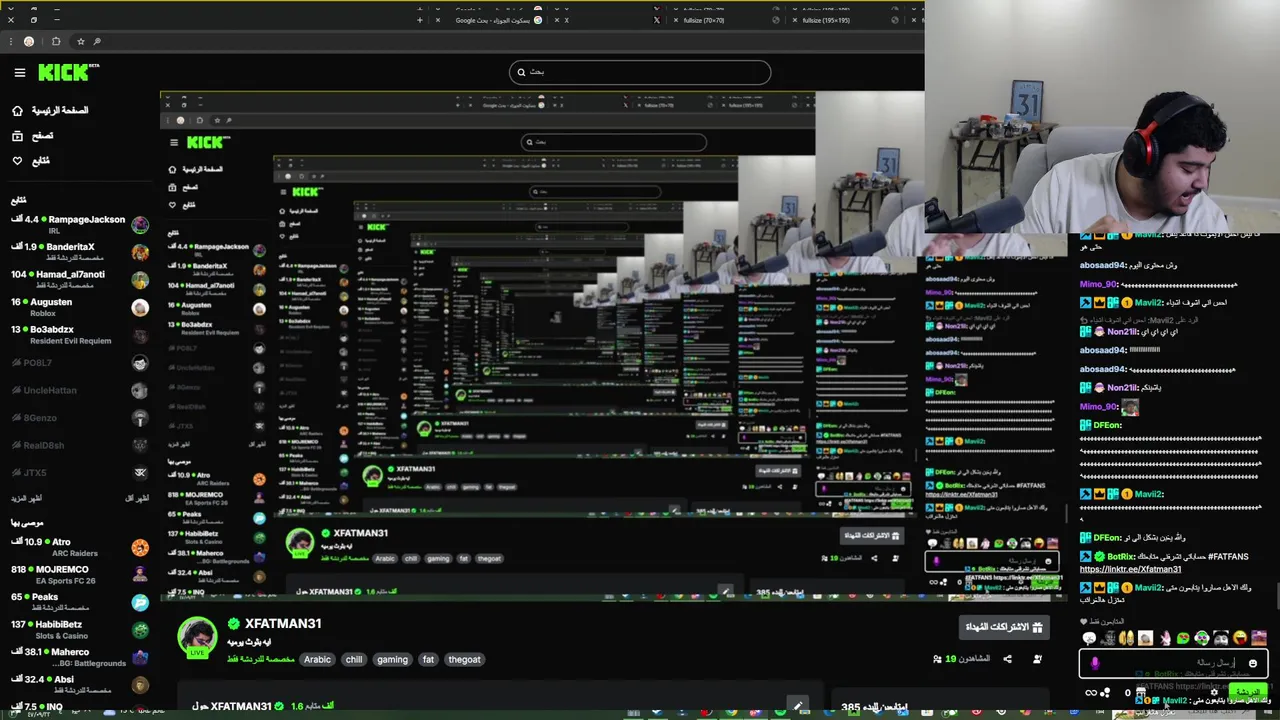Click the chat message input field
The height and width of the screenshot is (720, 1280).
click(x=1172, y=663)
